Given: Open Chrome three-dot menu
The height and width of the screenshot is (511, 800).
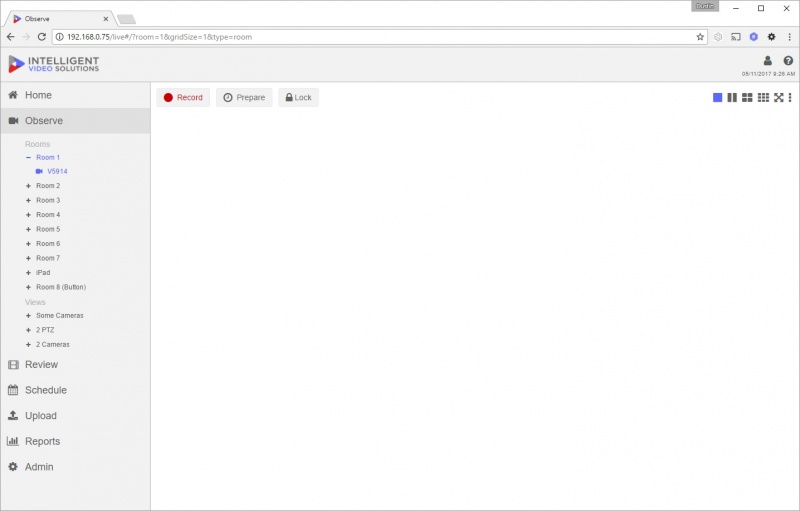Looking at the screenshot, I should 789,37.
